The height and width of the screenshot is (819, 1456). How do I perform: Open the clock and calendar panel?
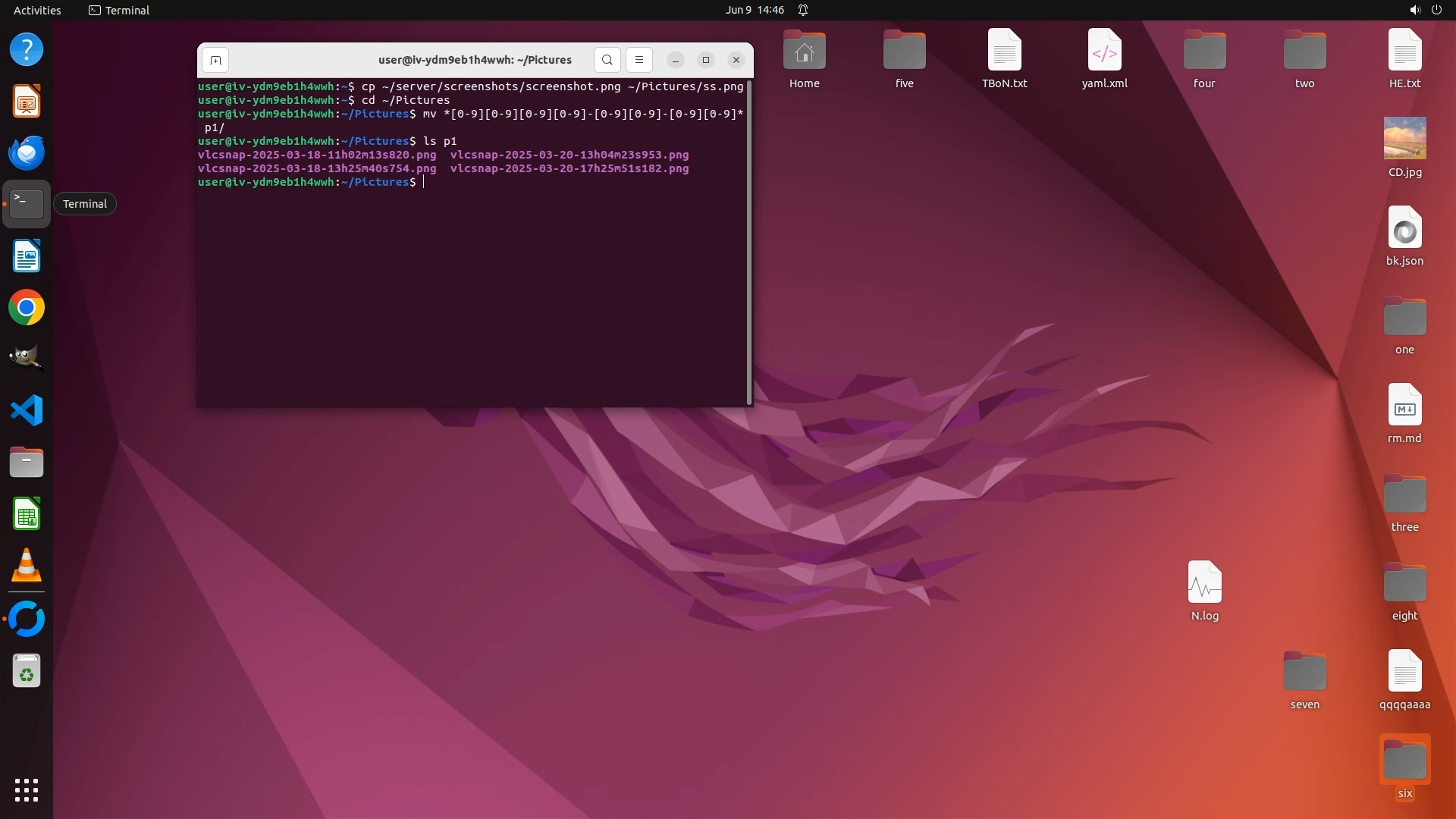point(754,10)
